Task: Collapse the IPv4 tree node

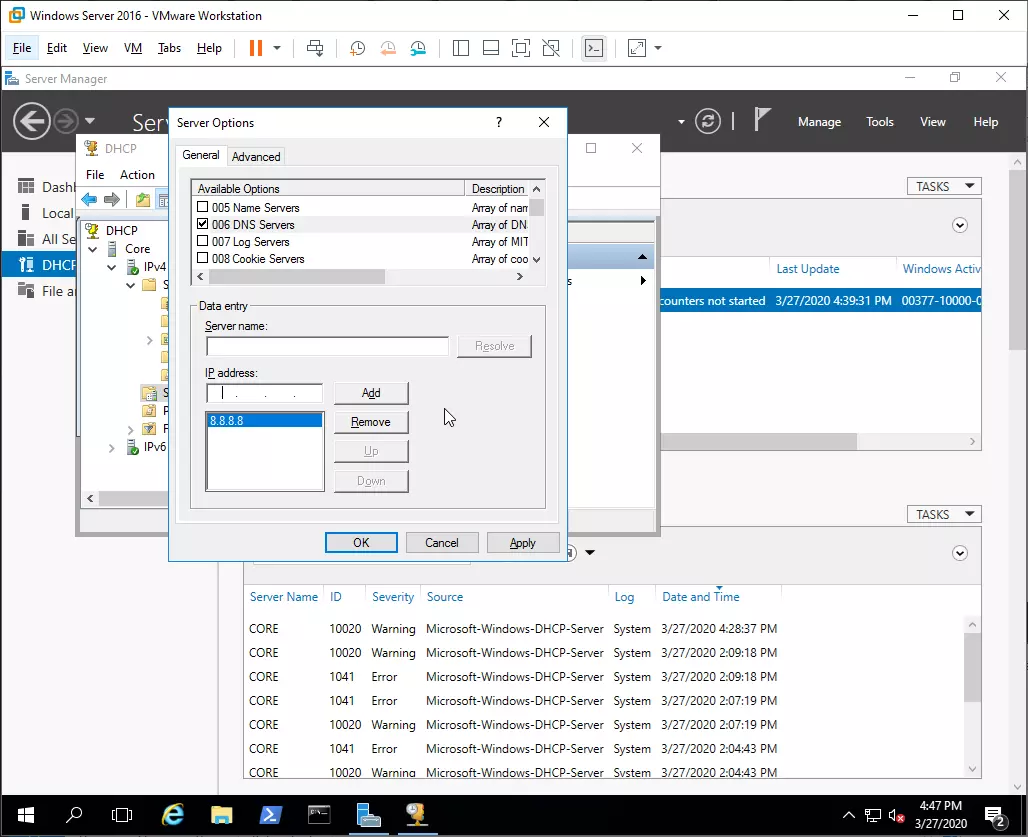Action: click(x=112, y=267)
